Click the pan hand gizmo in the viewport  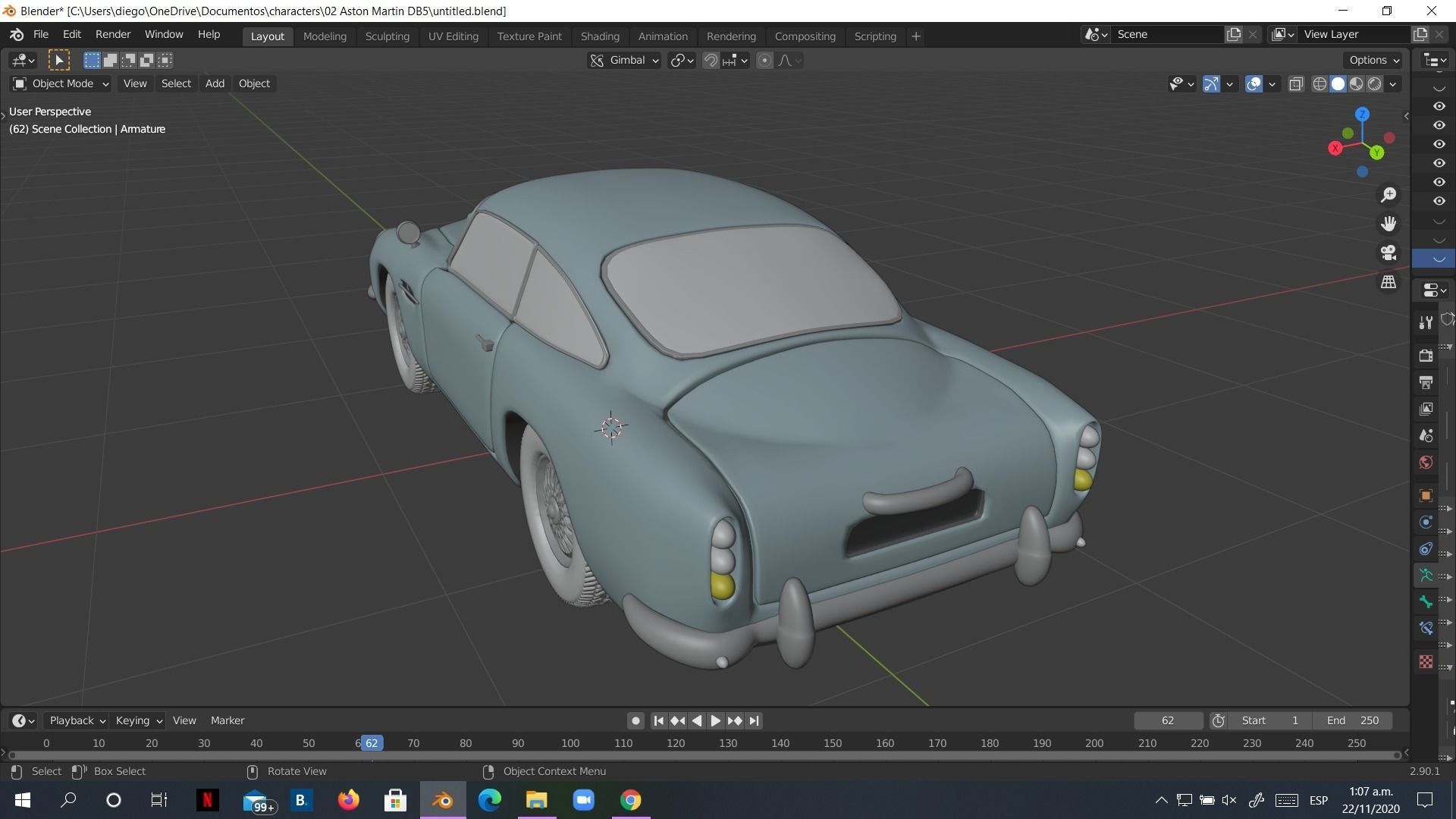click(x=1389, y=224)
